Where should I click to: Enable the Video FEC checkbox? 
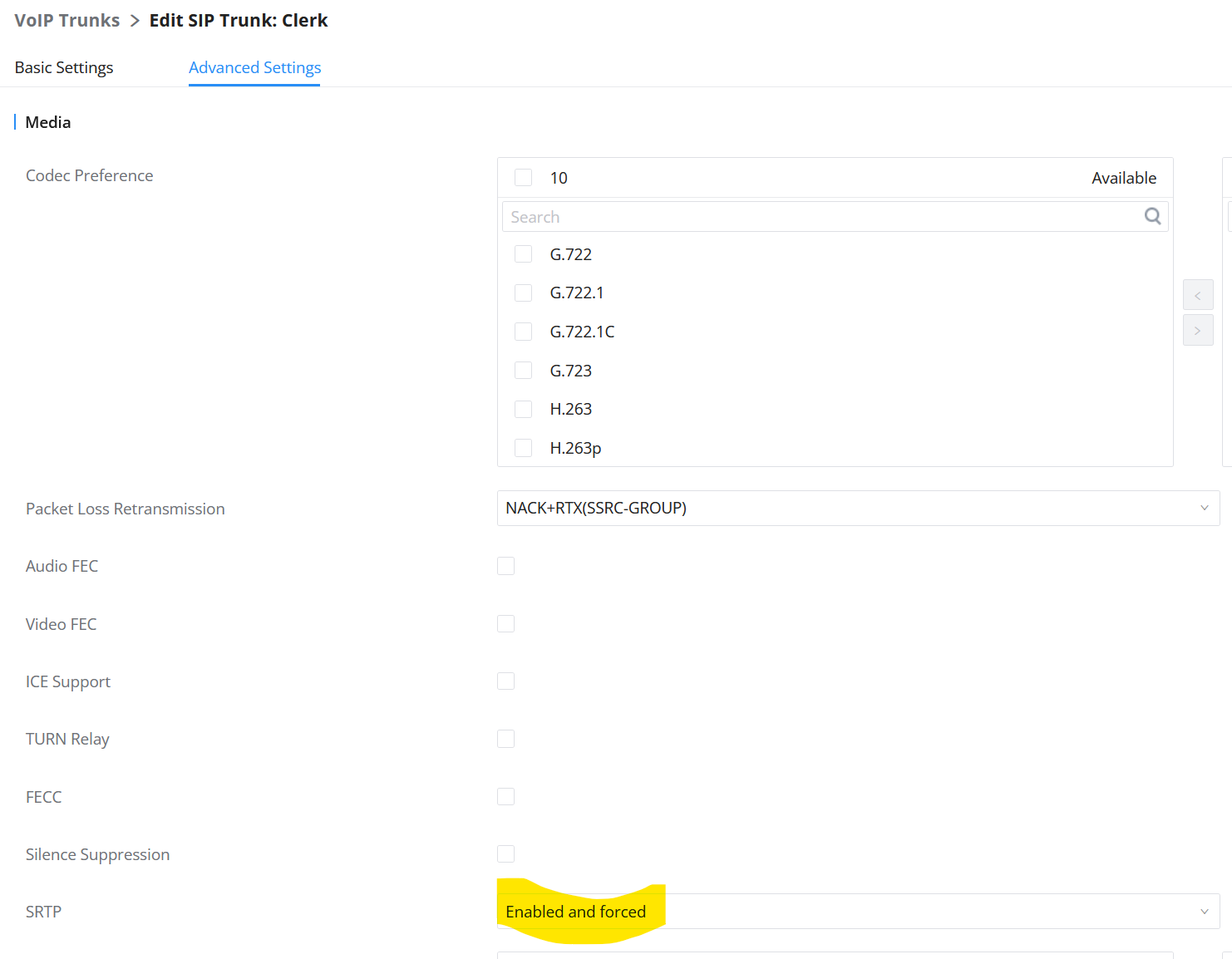point(505,623)
